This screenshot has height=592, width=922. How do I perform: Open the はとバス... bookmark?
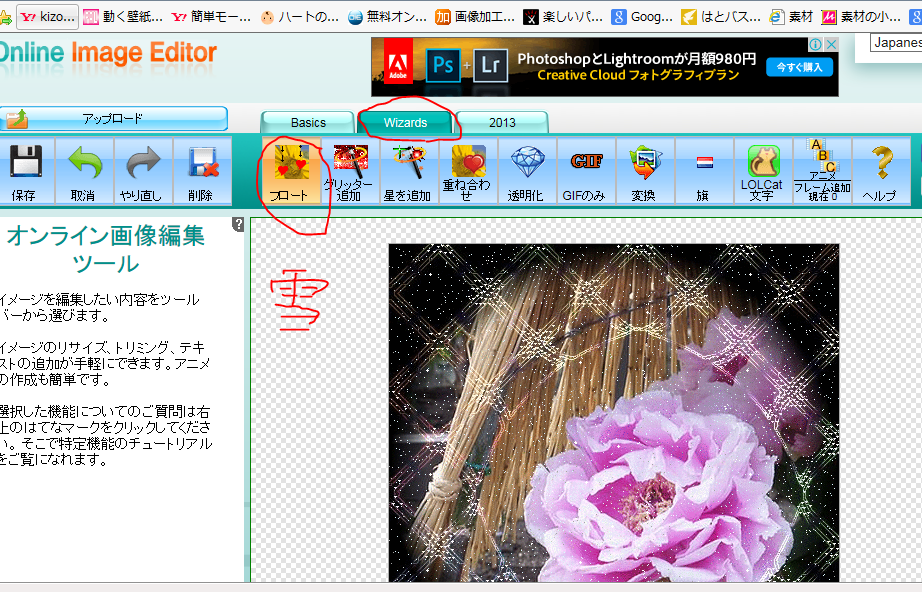pos(721,17)
